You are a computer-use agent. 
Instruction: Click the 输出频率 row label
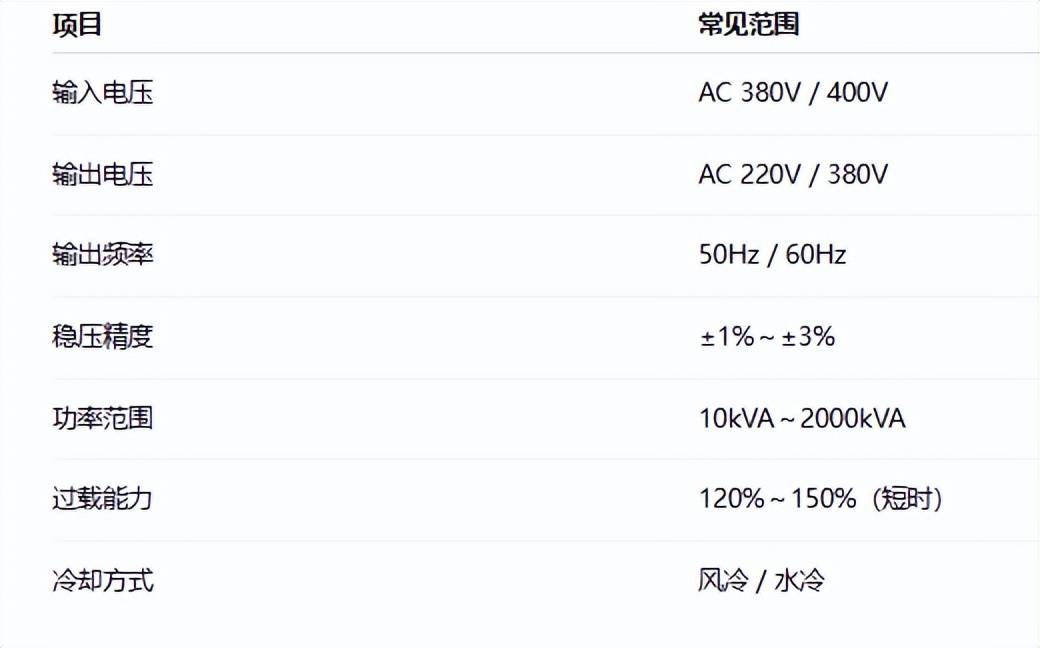tap(102, 255)
